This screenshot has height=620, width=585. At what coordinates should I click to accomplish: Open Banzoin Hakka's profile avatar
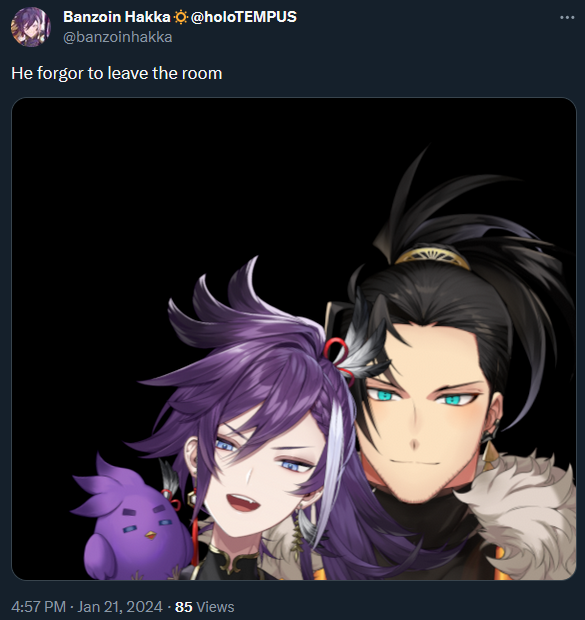[x=31, y=27]
